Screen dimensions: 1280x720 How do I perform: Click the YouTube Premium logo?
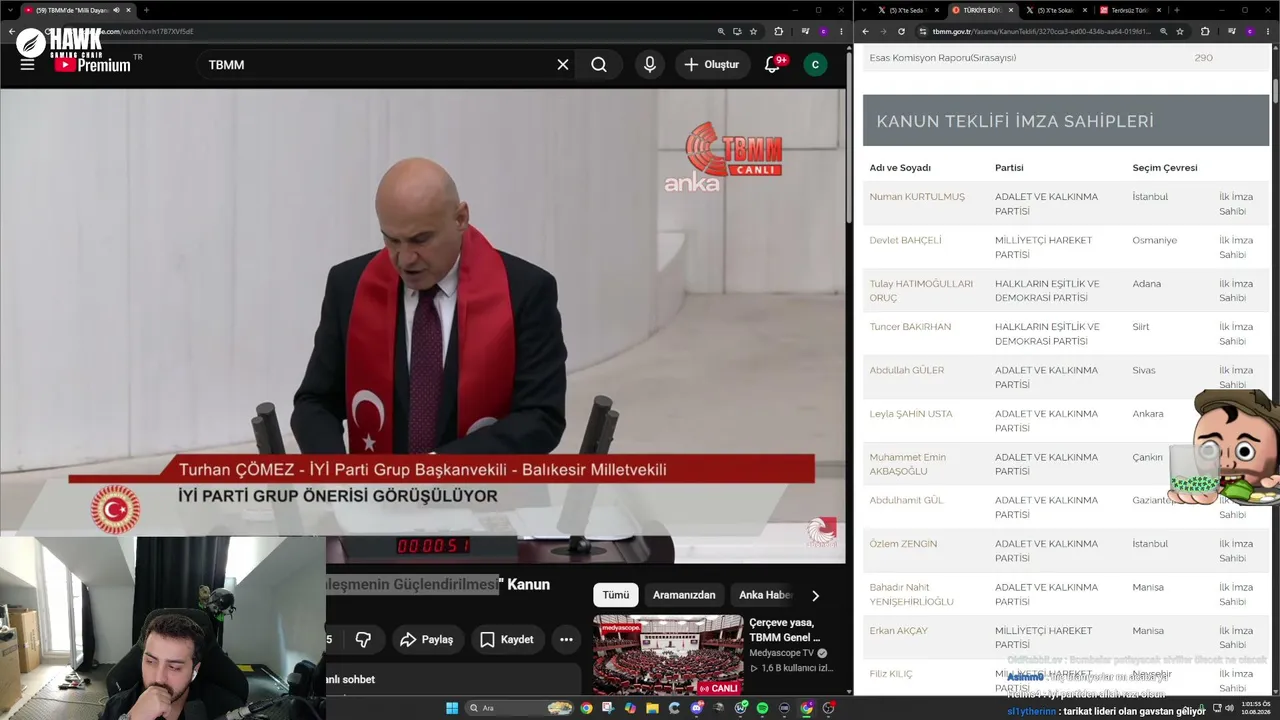[x=92, y=65]
